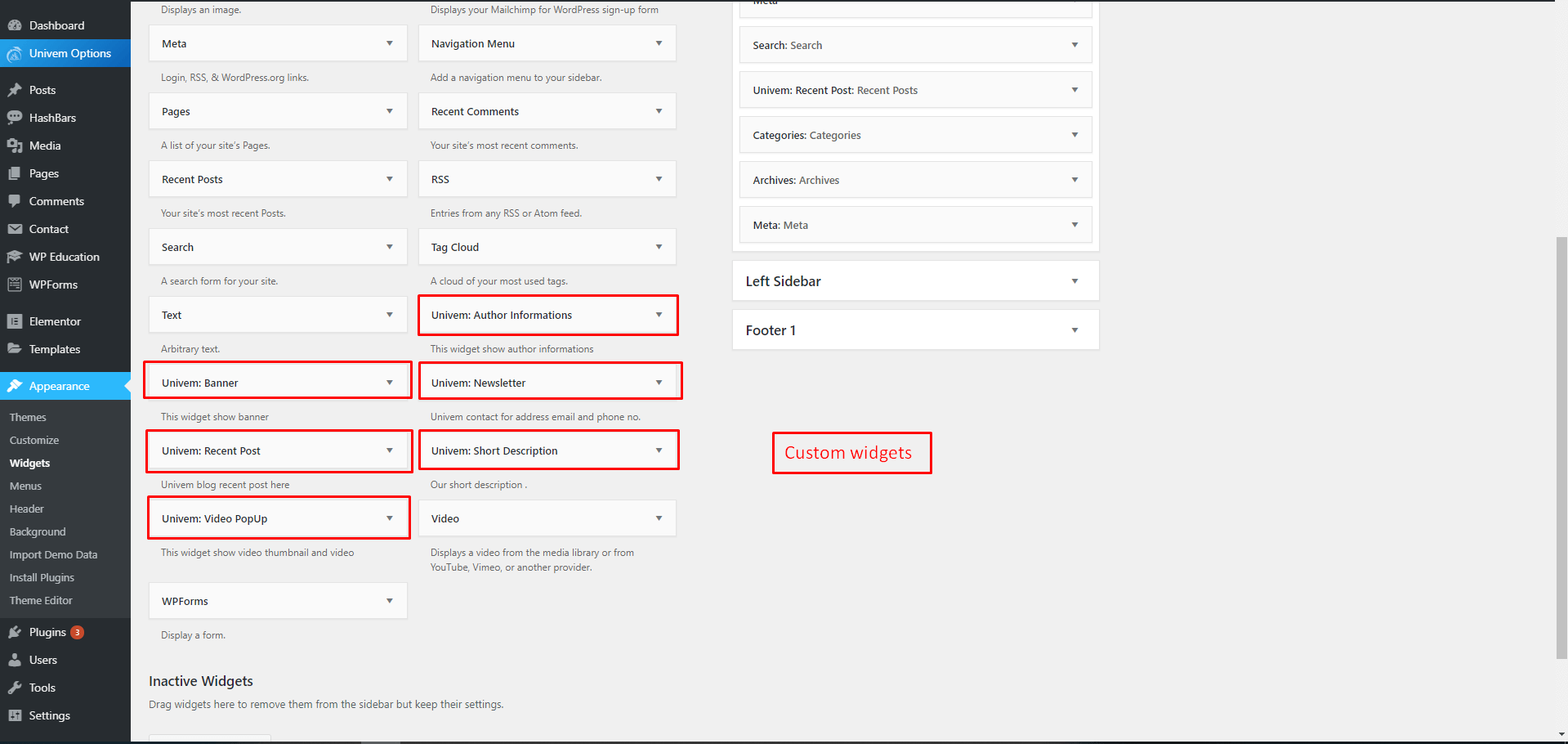This screenshot has height=744, width=1568.
Task: Open the Header submenu item
Action: [27, 509]
